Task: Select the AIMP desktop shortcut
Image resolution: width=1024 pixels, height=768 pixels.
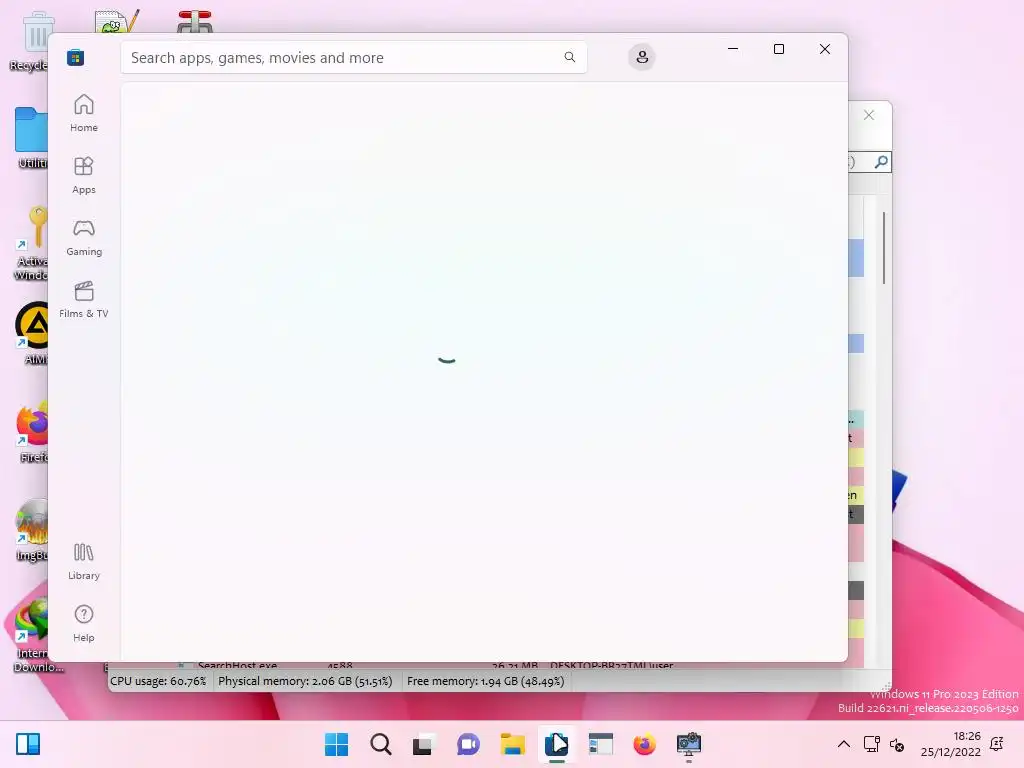Action: (33, 333)
